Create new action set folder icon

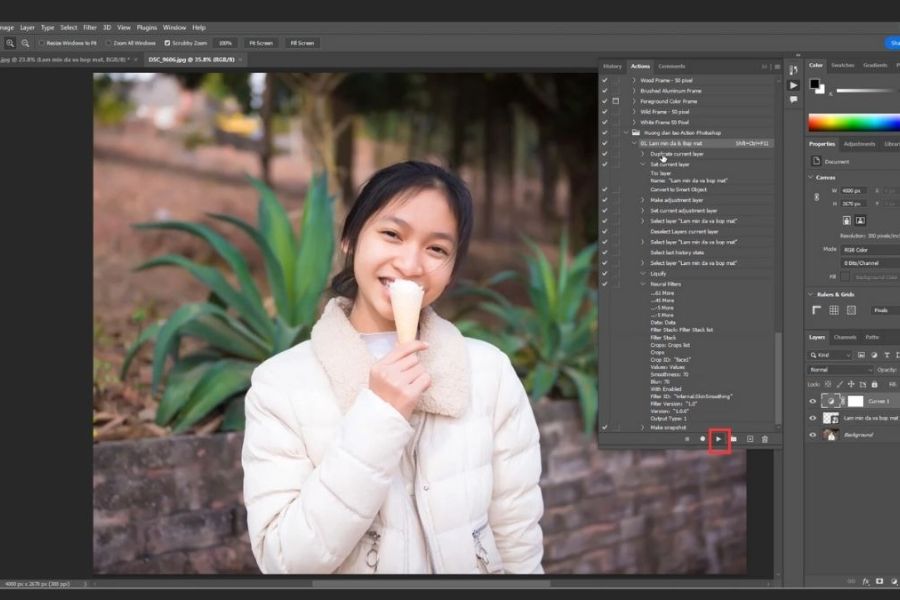click(733, 439)
